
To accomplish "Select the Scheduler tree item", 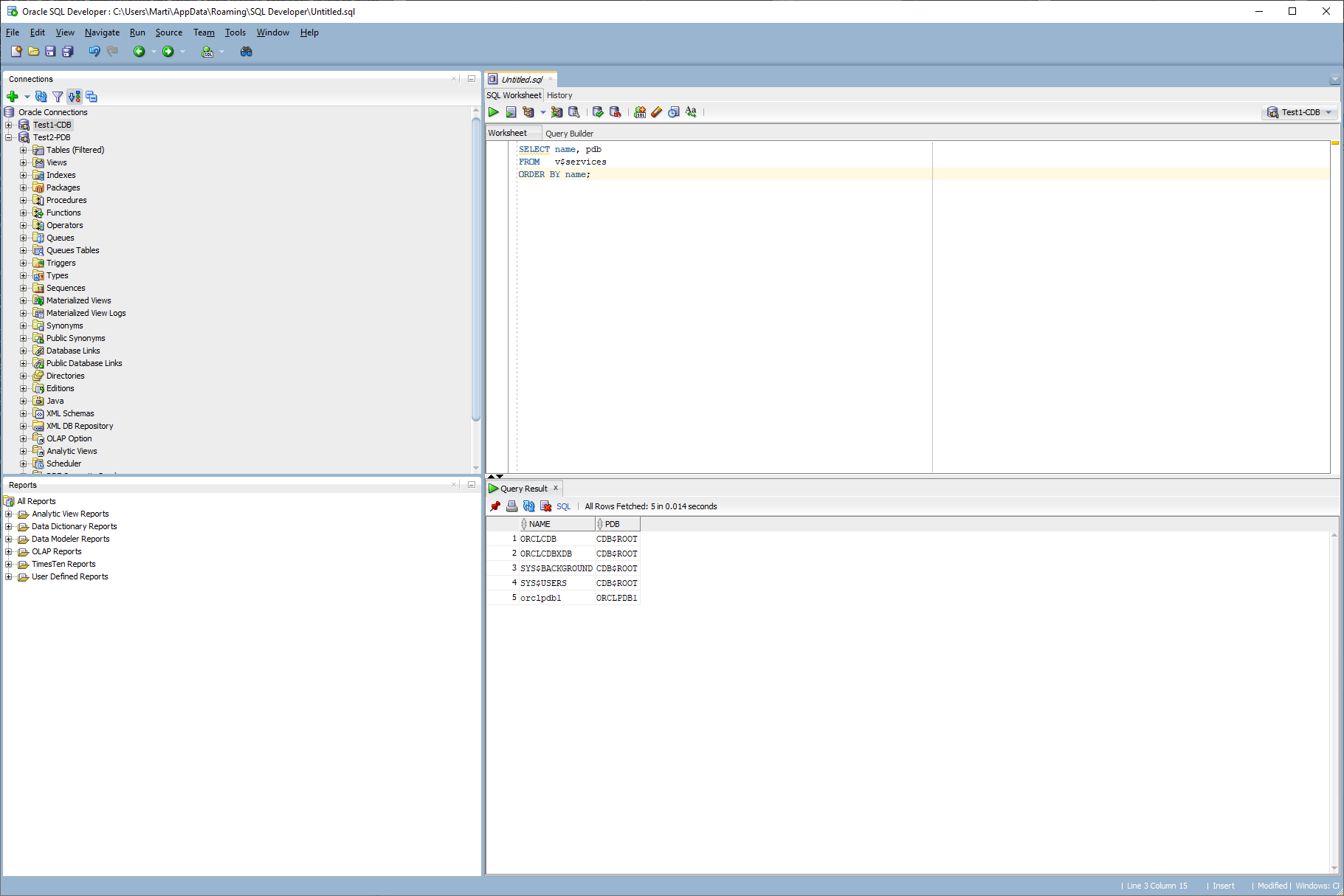I will [63, 463].
